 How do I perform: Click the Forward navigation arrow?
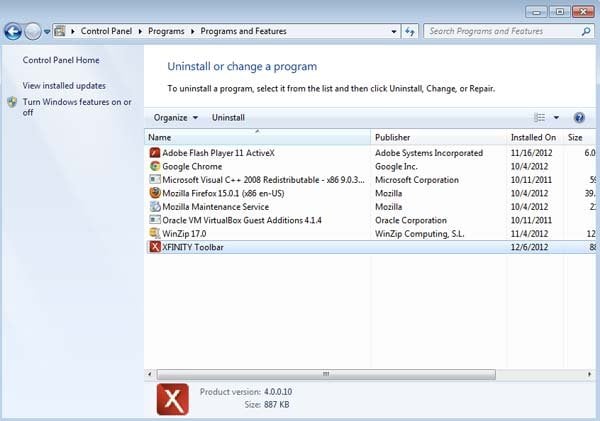(33, 31)
